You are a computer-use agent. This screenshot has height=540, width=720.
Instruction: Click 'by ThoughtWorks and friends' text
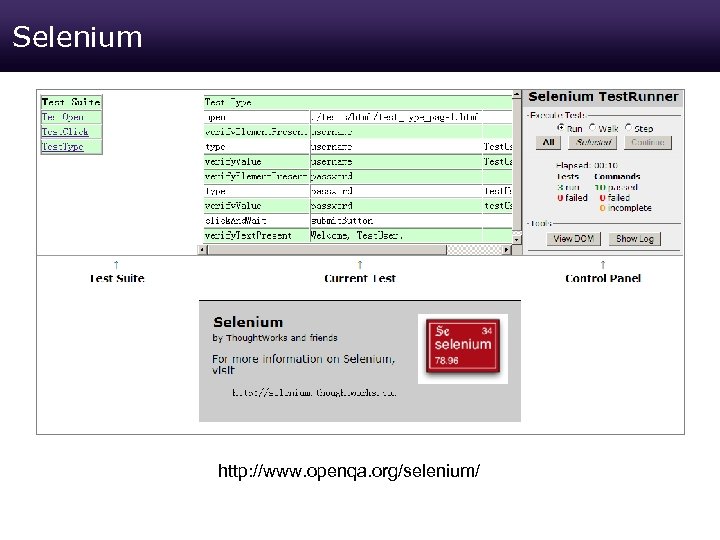point(275,338)
